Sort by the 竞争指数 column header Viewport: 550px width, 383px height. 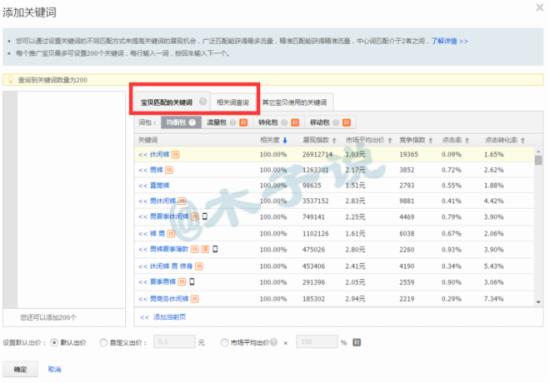pyautogui.click(x=416, y=140)
